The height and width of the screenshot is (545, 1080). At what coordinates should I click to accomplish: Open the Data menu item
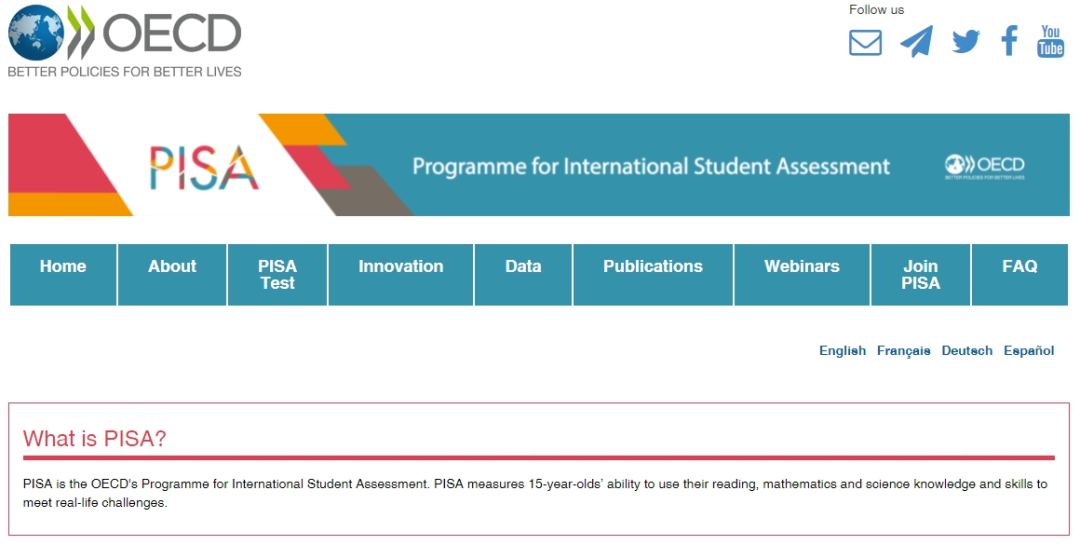click(x=523, y=274)
